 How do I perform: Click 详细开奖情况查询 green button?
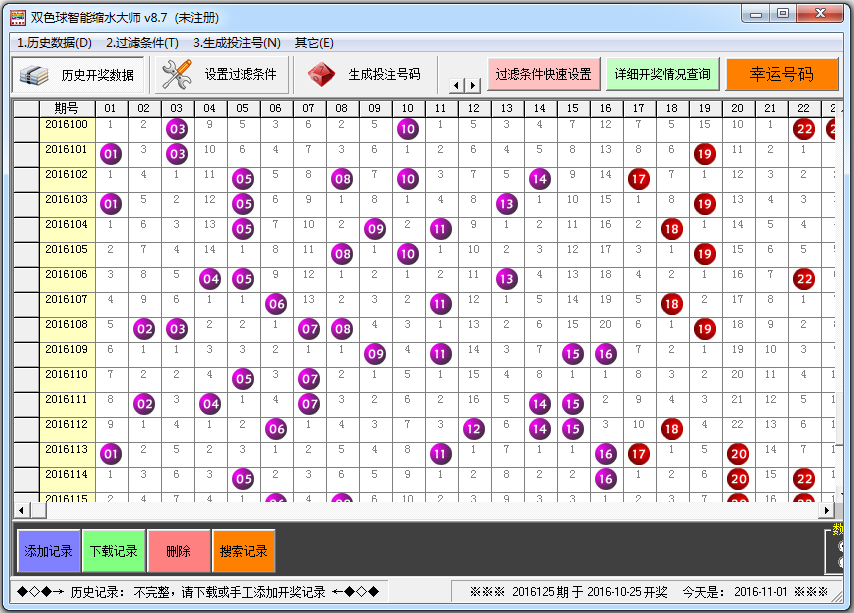coord(662,74)
